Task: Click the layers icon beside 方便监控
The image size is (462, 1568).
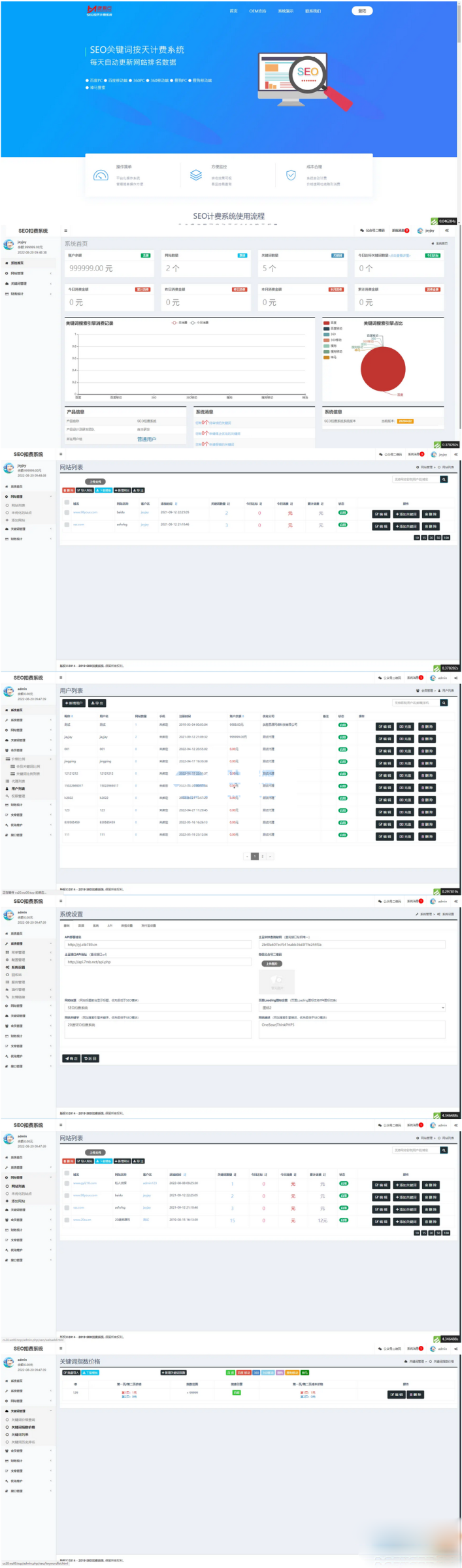Action: click(196, 175)
